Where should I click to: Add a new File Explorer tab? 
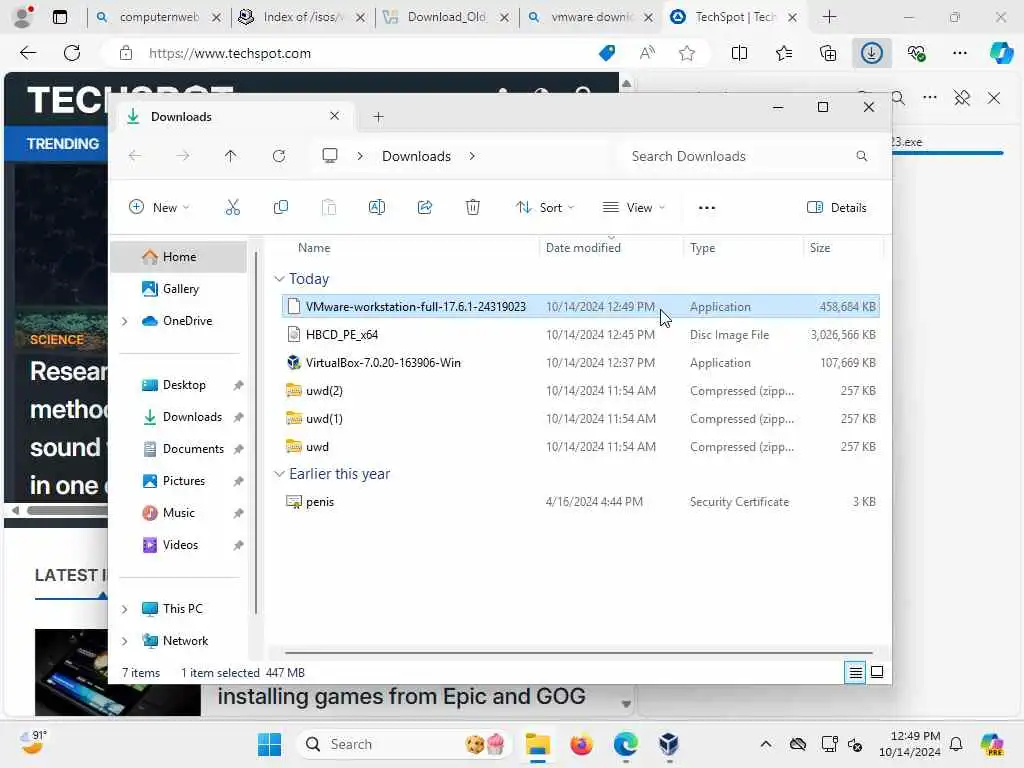378,117
